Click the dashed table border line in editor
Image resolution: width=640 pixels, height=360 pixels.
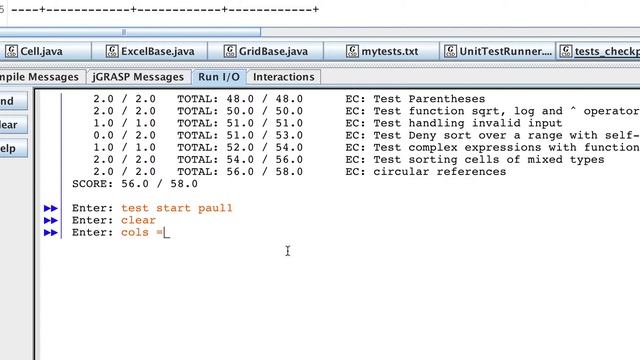click(x=165, y=9)
